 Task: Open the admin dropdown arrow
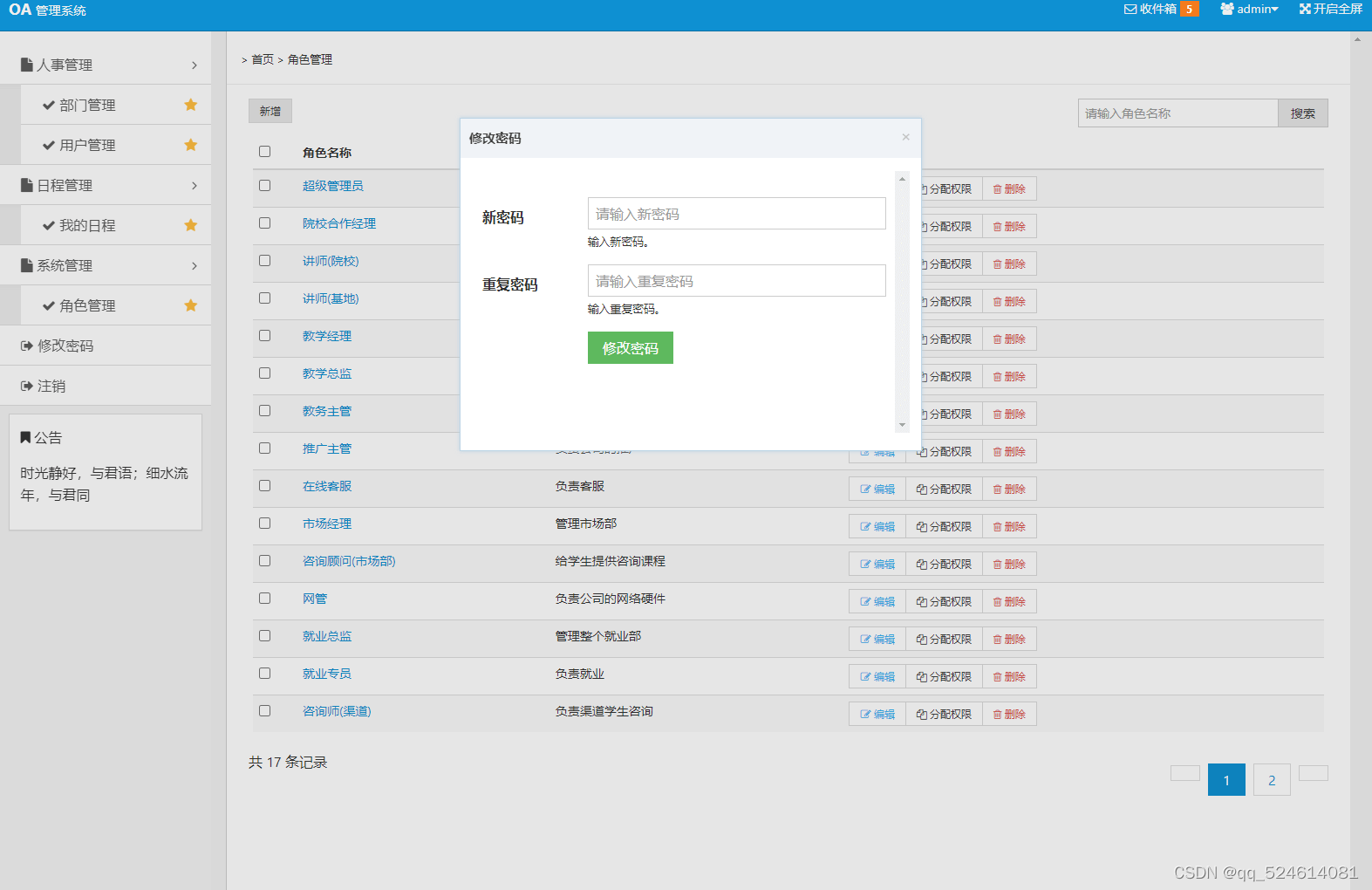(x=1274, y=10)
